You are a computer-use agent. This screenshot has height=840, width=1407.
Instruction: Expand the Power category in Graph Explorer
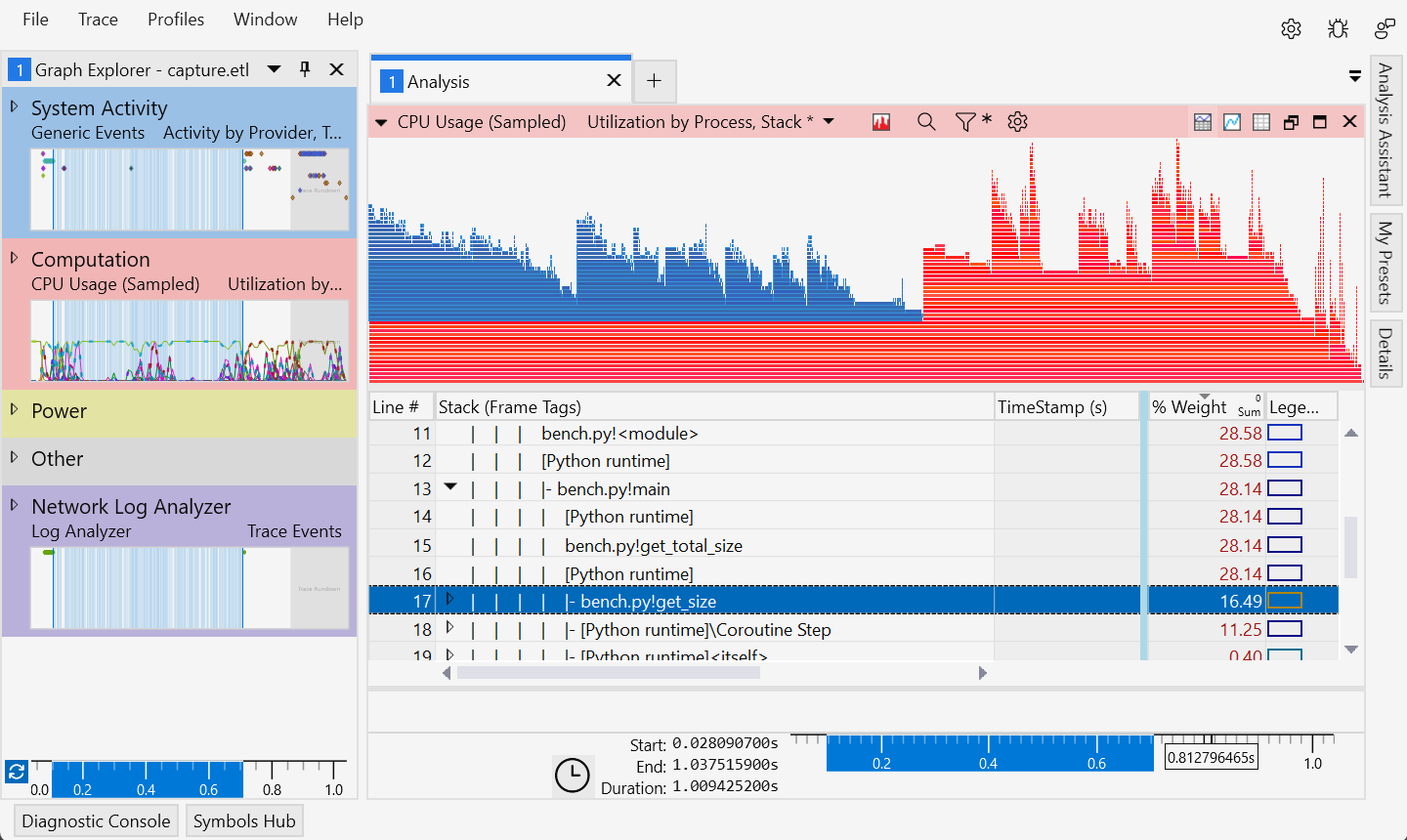point(14,411)
